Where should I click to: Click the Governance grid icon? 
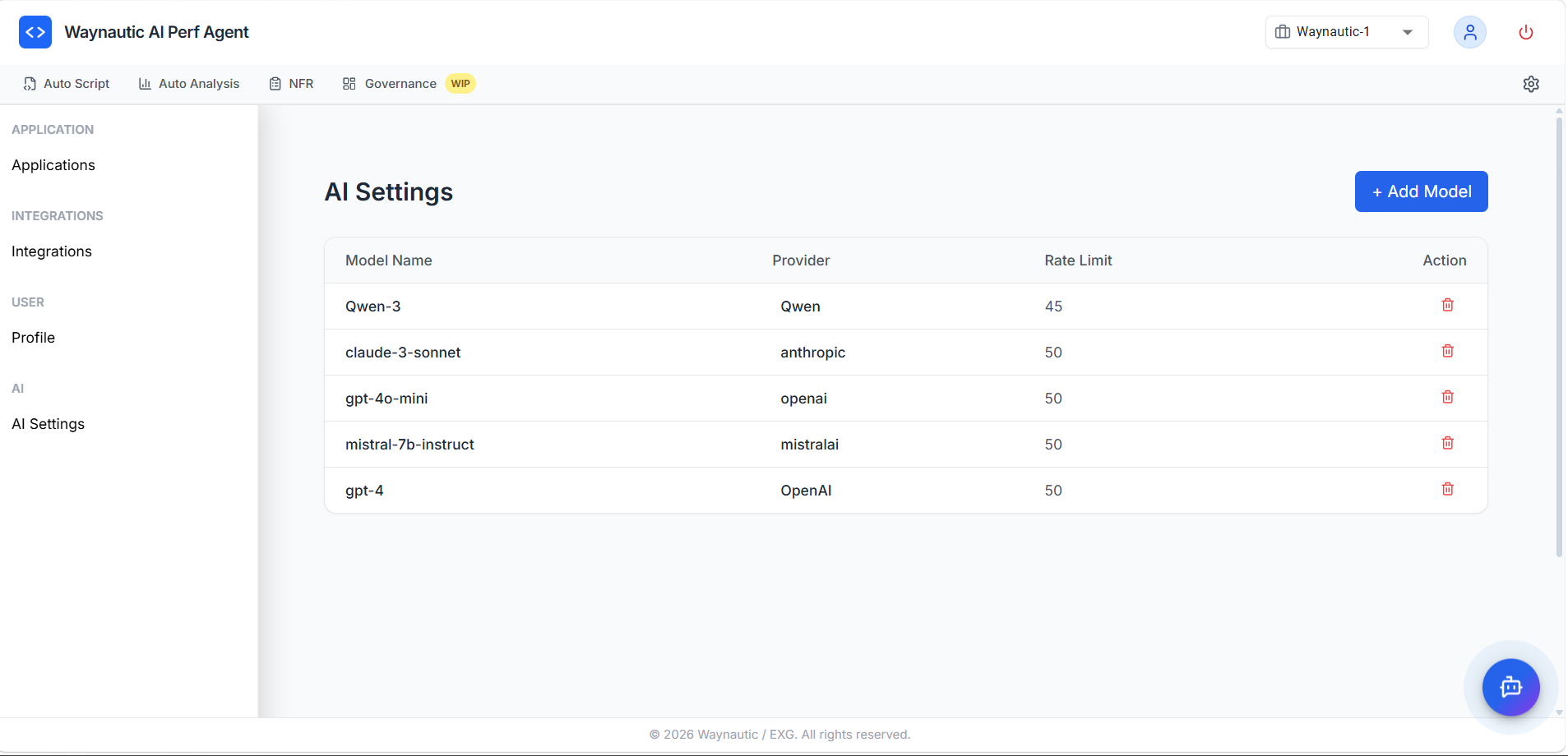coord(349,83)
